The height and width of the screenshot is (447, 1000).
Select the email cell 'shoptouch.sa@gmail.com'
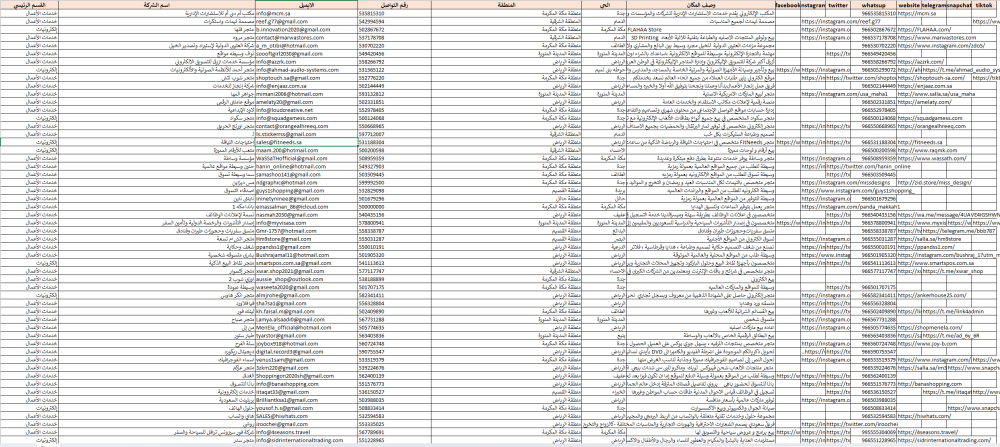306,78
